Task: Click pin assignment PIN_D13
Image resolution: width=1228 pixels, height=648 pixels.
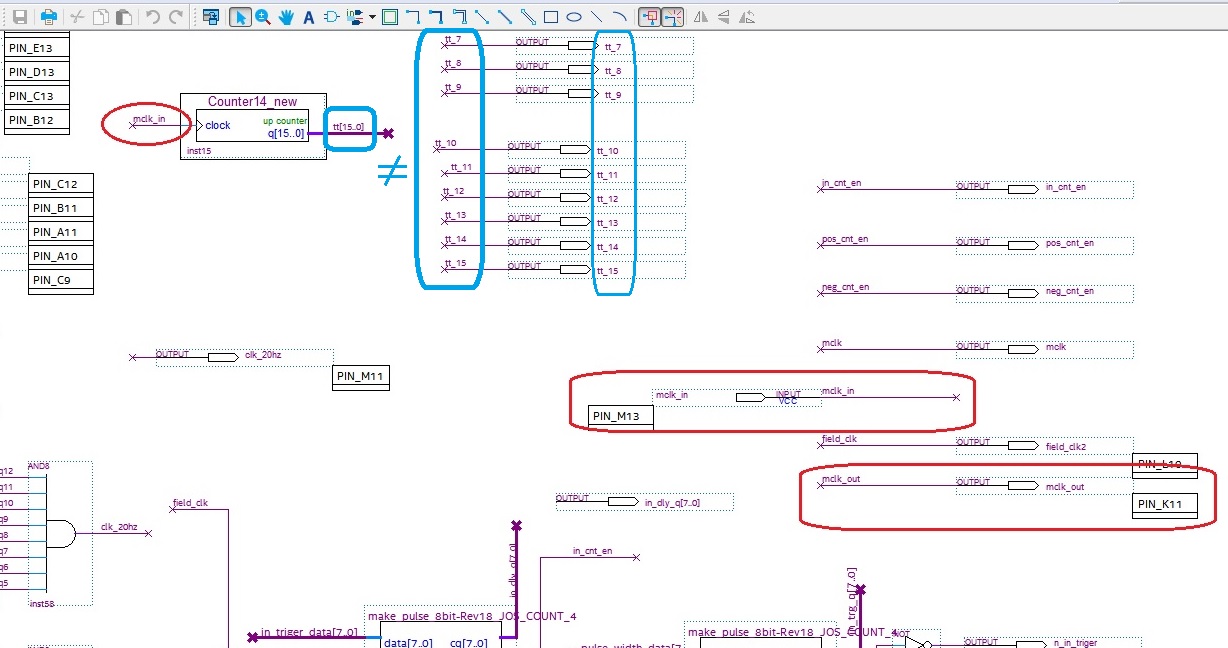Action: point(38,72)
